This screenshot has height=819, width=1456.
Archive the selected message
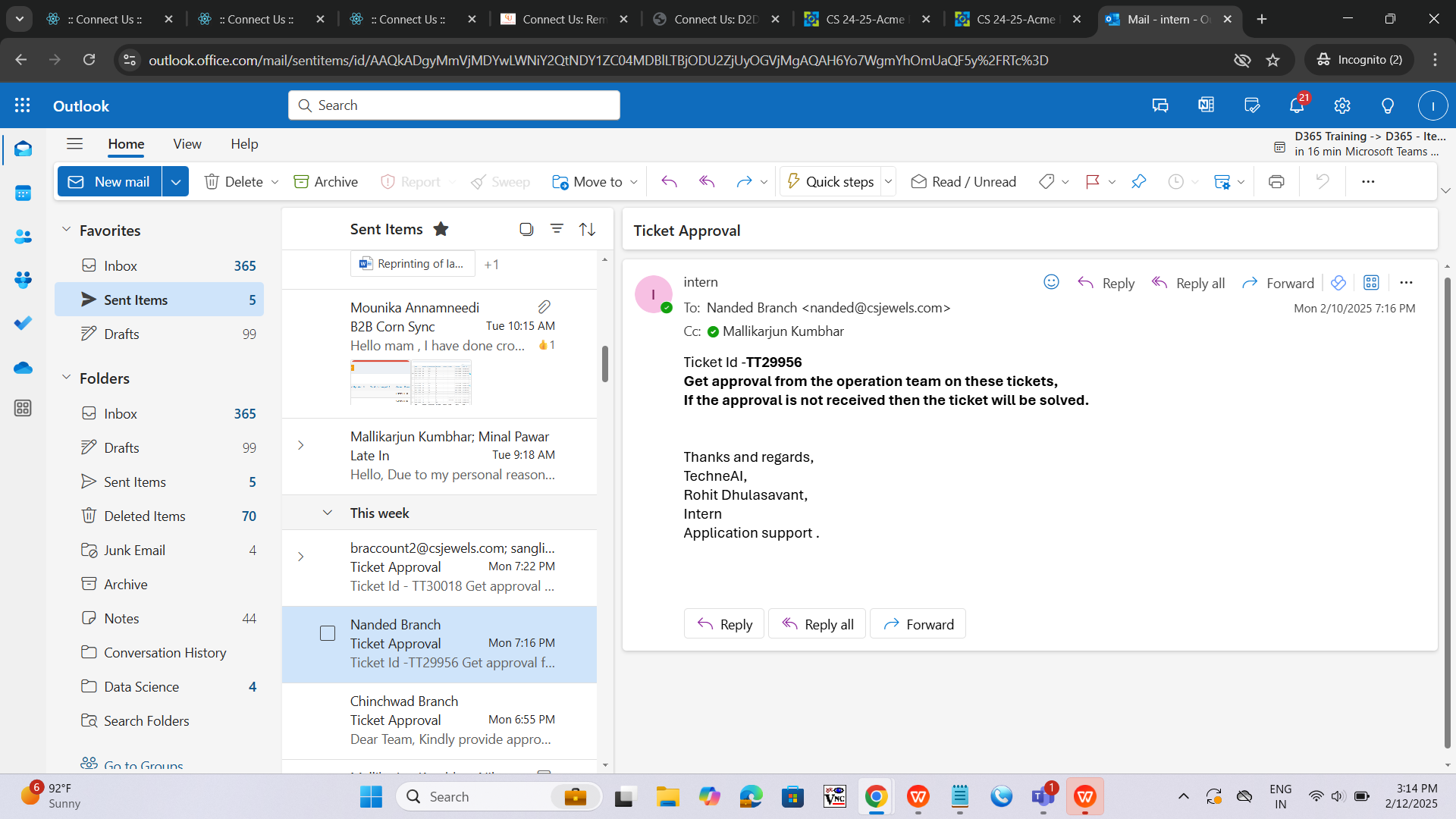325,182
